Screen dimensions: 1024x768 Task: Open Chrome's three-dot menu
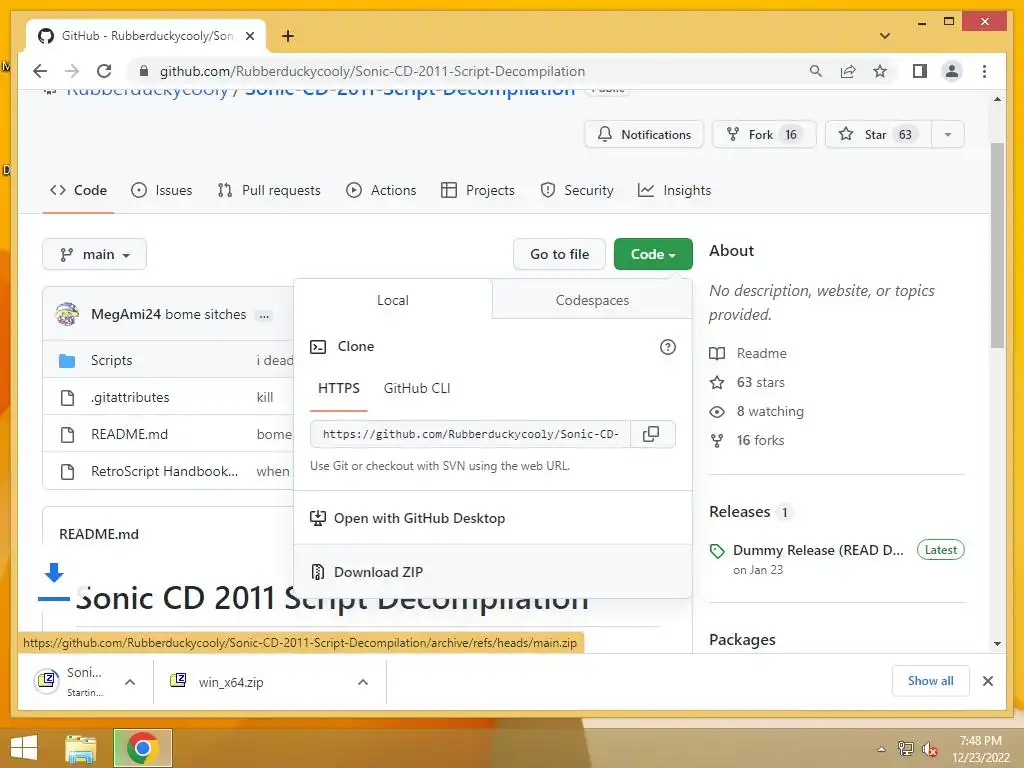[x=984, y=71]
